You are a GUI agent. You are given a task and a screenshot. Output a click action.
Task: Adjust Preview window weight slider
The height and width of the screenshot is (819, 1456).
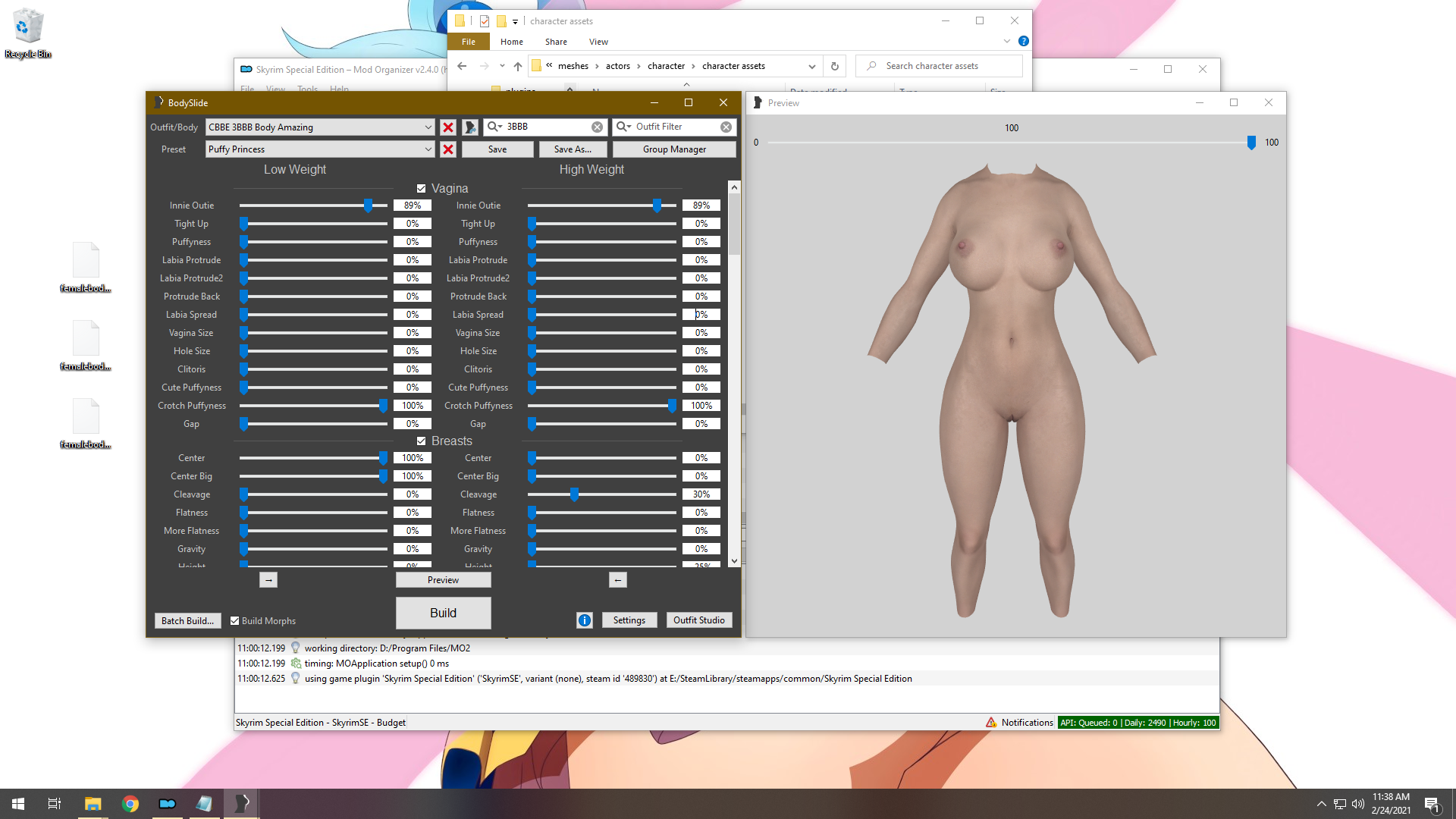(1251, 143)
